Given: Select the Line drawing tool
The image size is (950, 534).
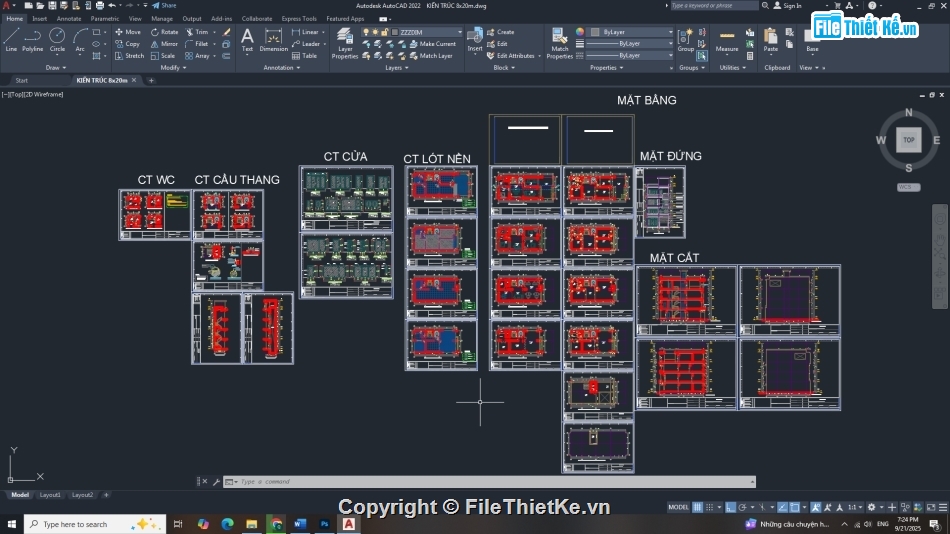Looking at the screenshot, I should [11, 39].
